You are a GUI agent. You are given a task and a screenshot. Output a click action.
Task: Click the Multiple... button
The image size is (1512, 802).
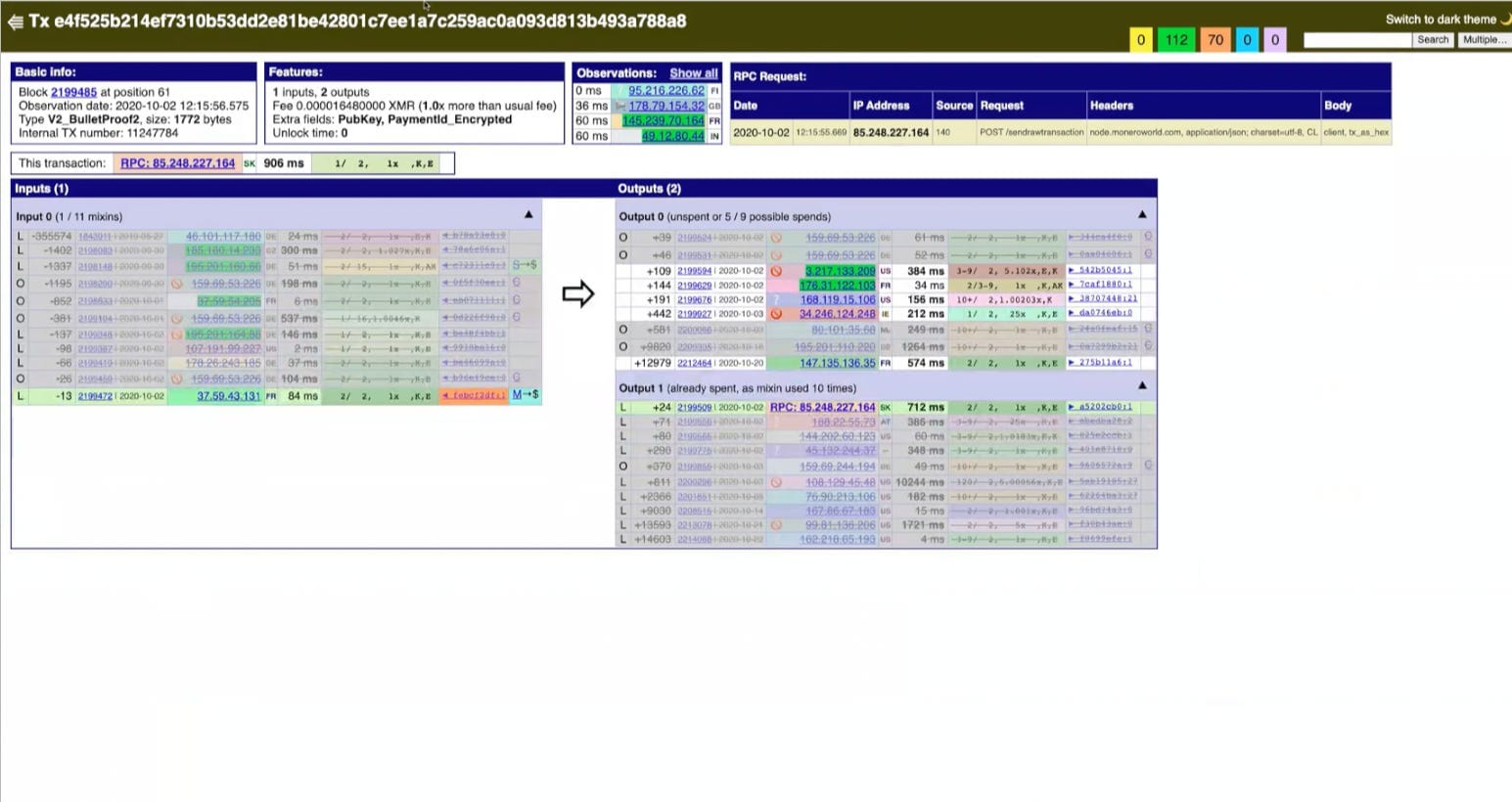coord(1485,40)
